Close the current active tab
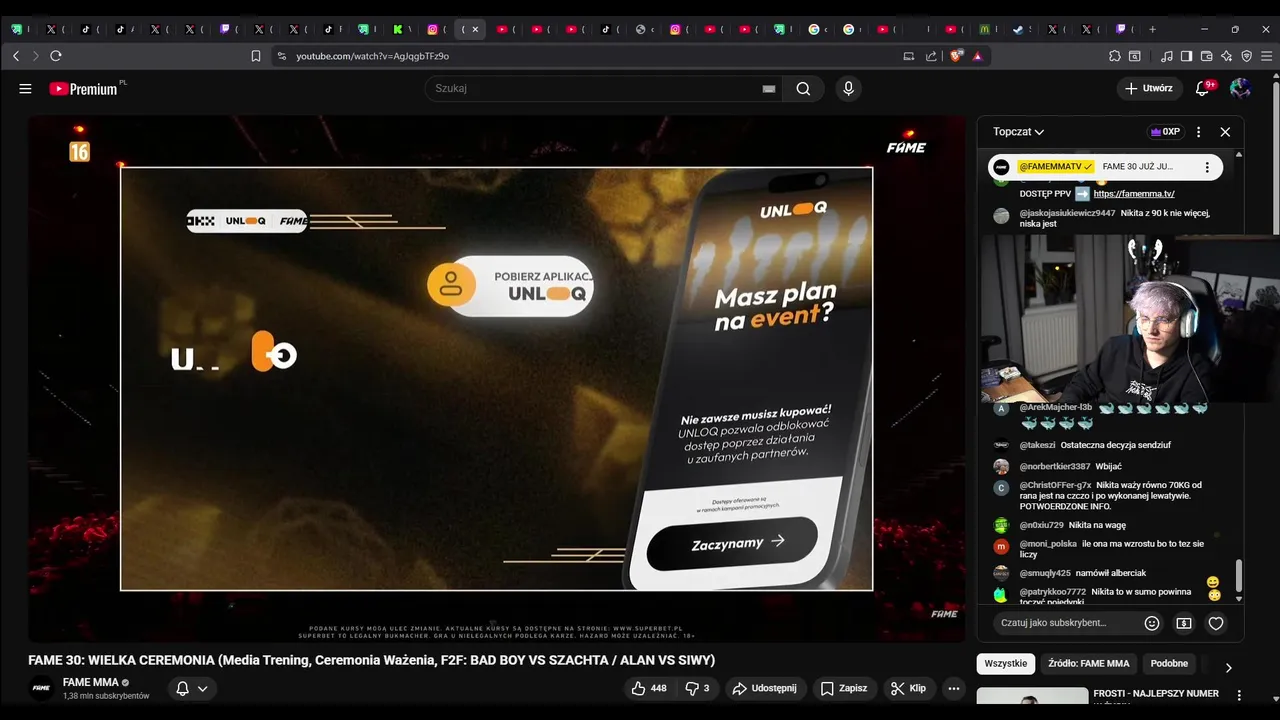 475,29
